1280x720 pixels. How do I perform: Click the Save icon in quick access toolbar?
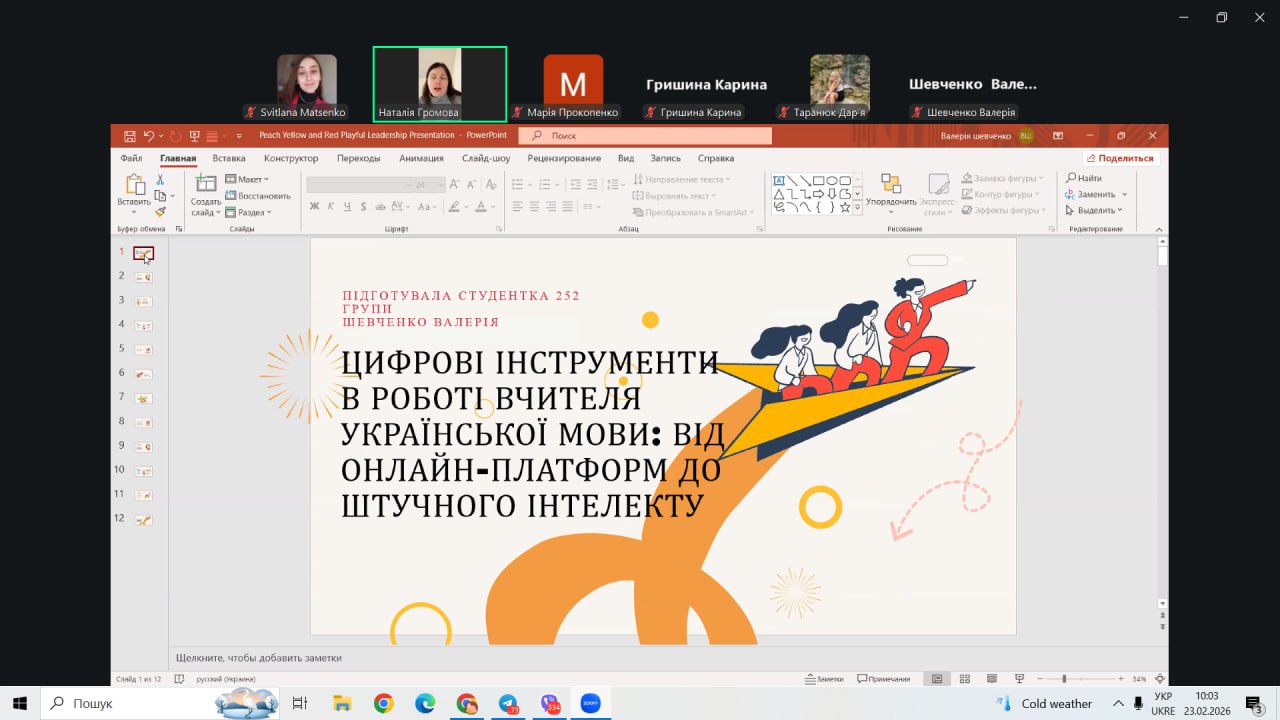click(x=130, y=136)
